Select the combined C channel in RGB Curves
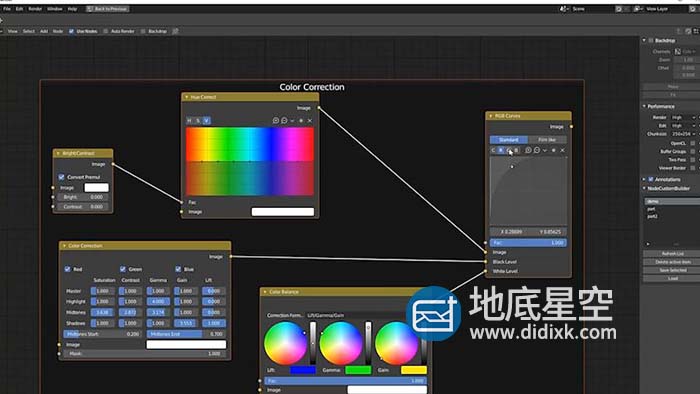 click(x=493, y=150)
